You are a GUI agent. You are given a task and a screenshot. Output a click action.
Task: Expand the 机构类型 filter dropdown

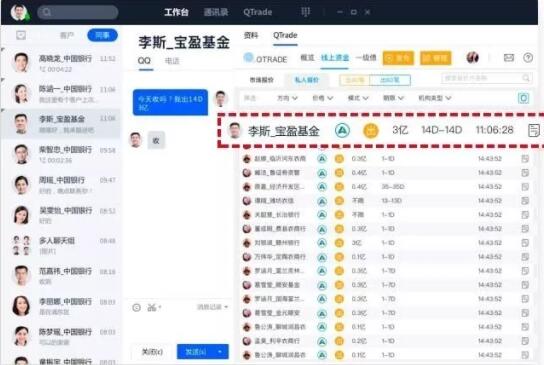click(x=435, y=98)
